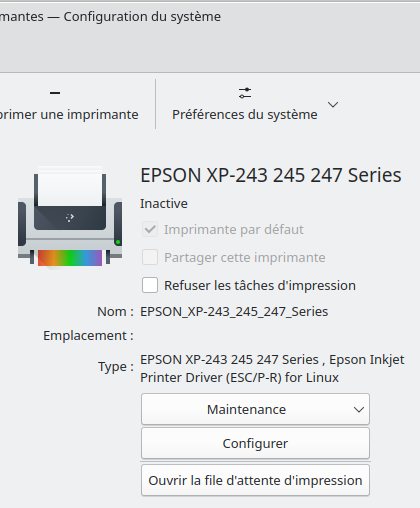The width and height of the screenshot is (420, 508).
Task: Click the rainbow paper output on printer icon
Action: [70, 258]
